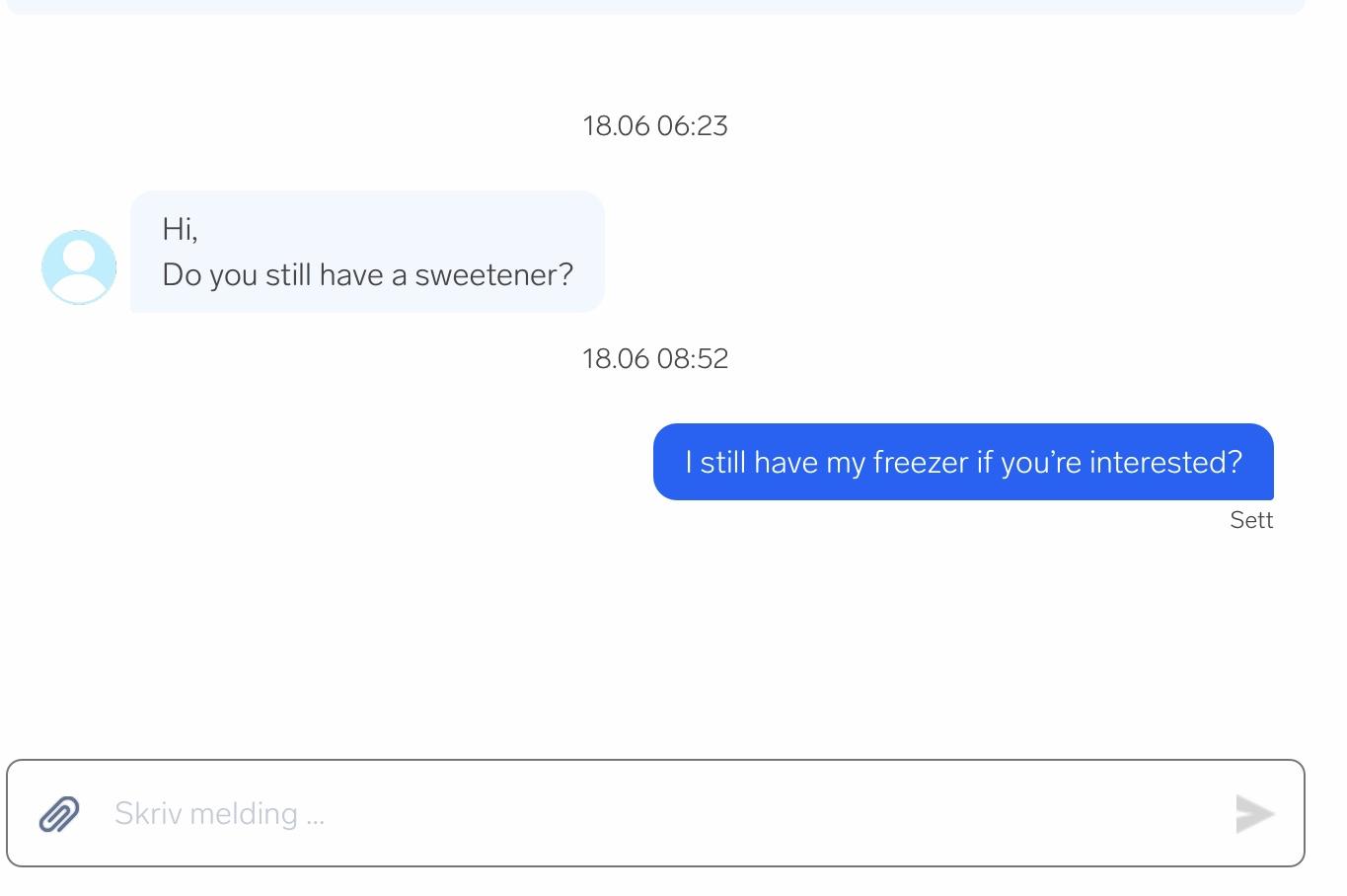The image size is (1347, 896).
Task: Click the "Skriv melding ..." placeholder text
Action: (219, 813)
